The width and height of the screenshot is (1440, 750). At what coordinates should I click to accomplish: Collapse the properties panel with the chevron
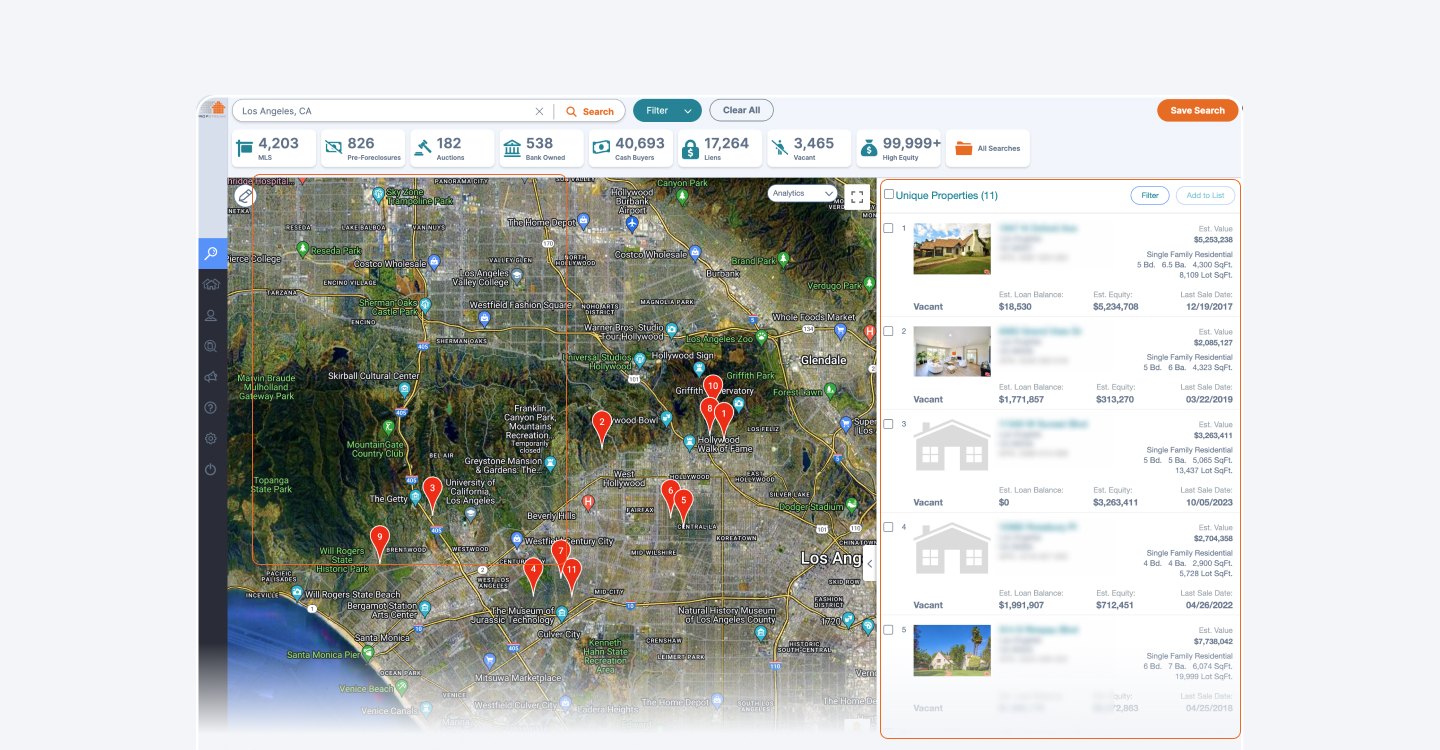pyautogui.click(x=869, y=563)
